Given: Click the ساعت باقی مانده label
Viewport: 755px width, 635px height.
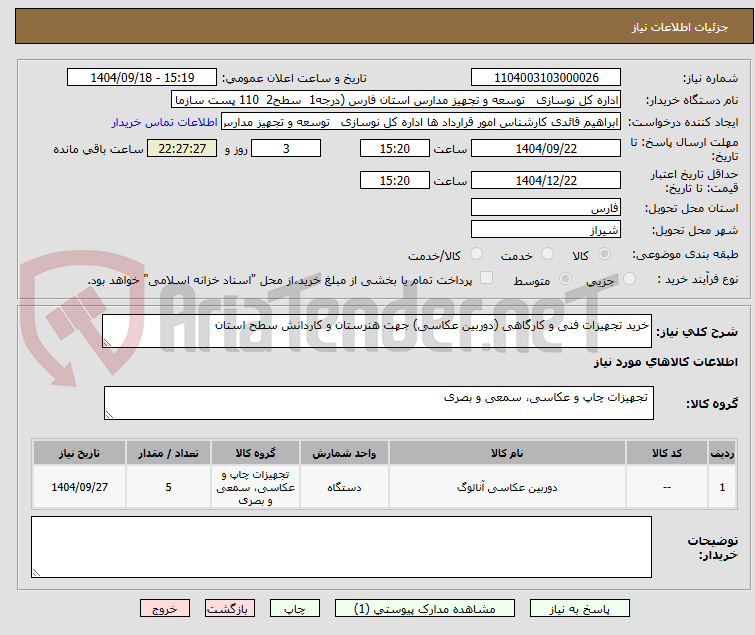Looking at the screenshot, I should click(98, 149).
